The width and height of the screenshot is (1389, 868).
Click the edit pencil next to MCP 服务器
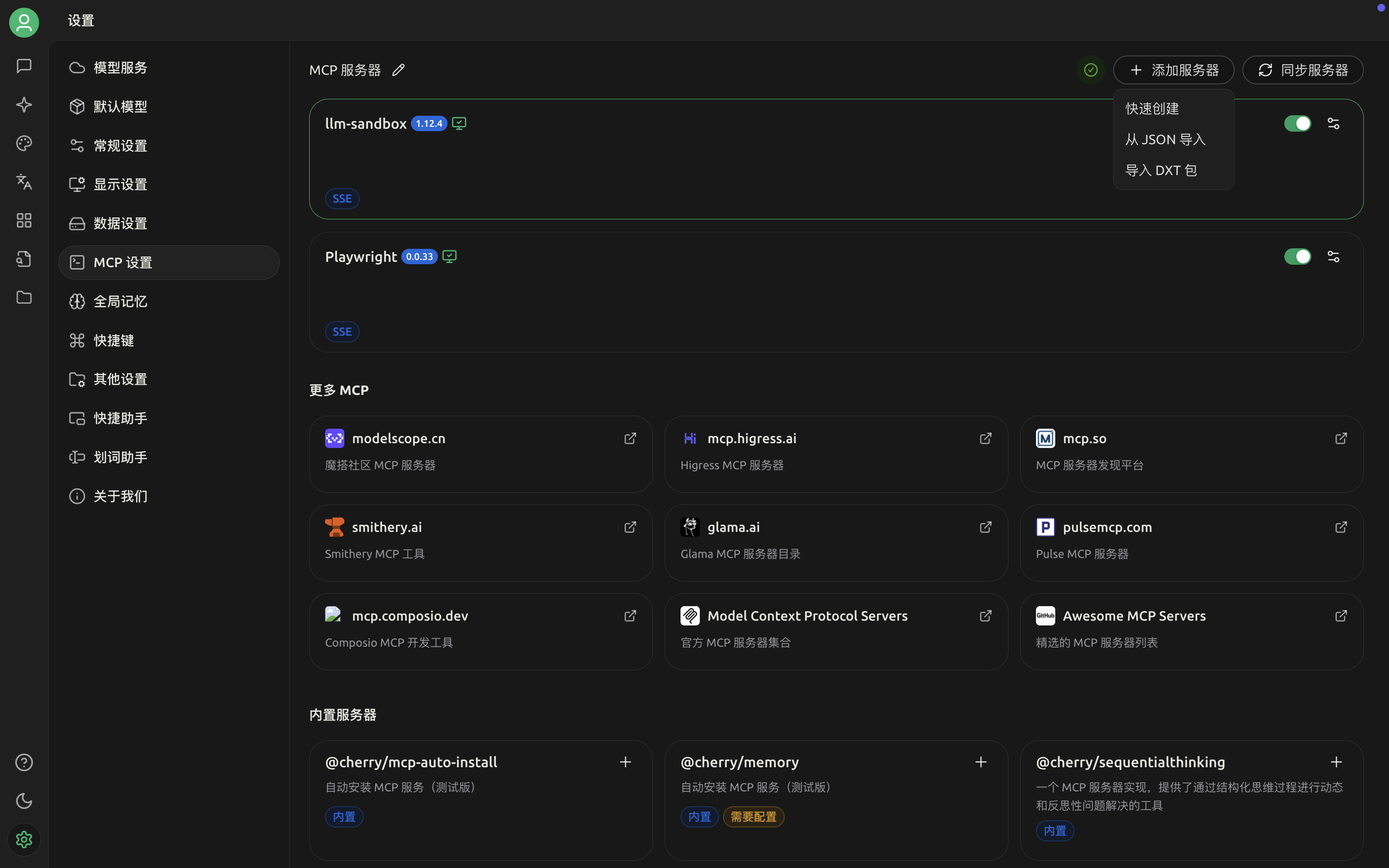[398, 70]
